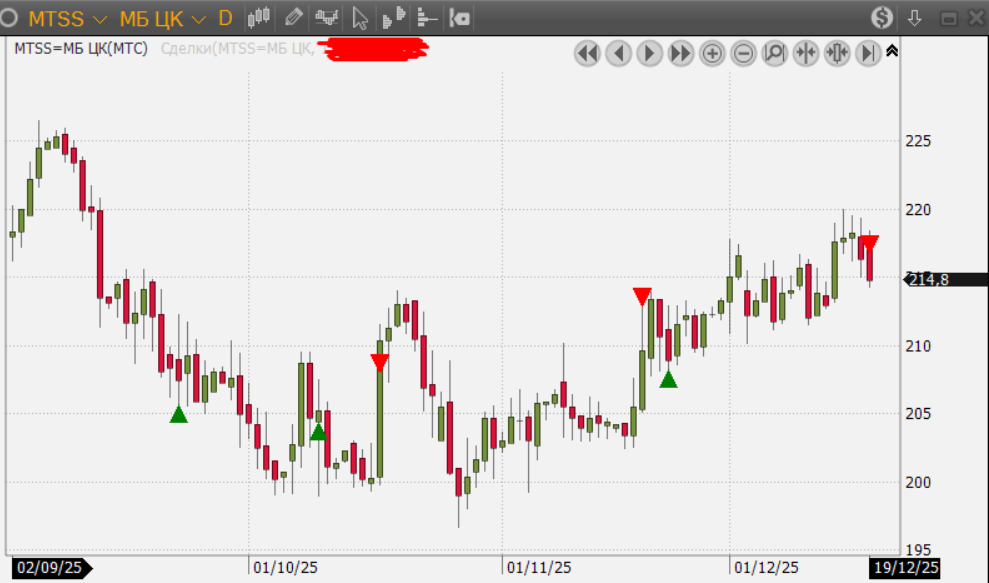This screenshot has width=989, height=583.
Task: Select the pencil drawing tool
Action: coord(293,17)
